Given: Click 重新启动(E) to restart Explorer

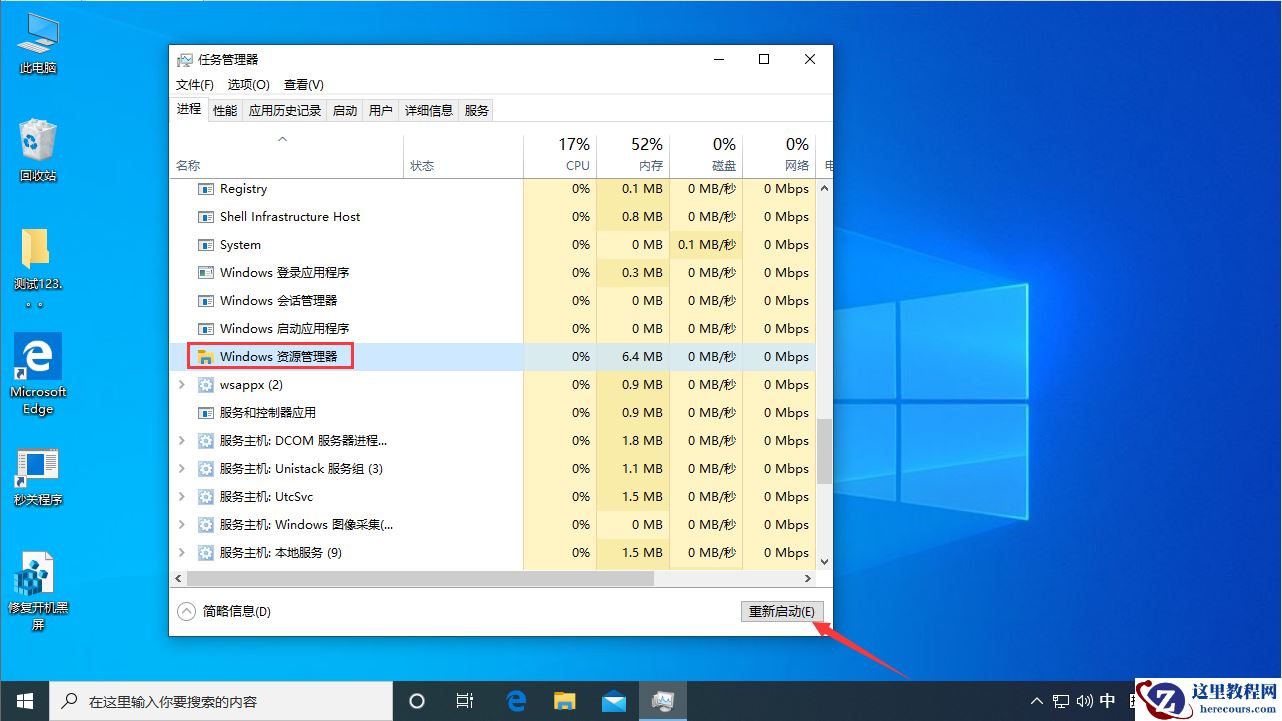Looking at the screenshot, I should pos(782,610).
